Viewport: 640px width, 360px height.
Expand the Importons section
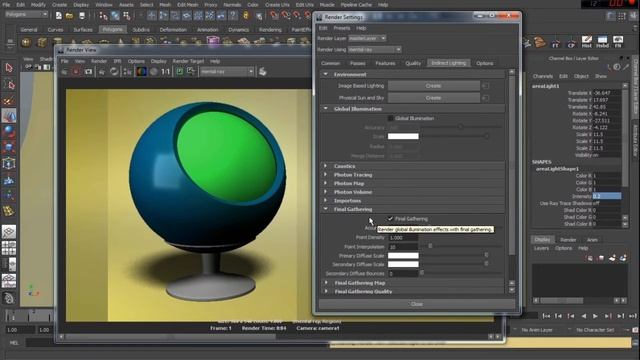pos(326,200)
